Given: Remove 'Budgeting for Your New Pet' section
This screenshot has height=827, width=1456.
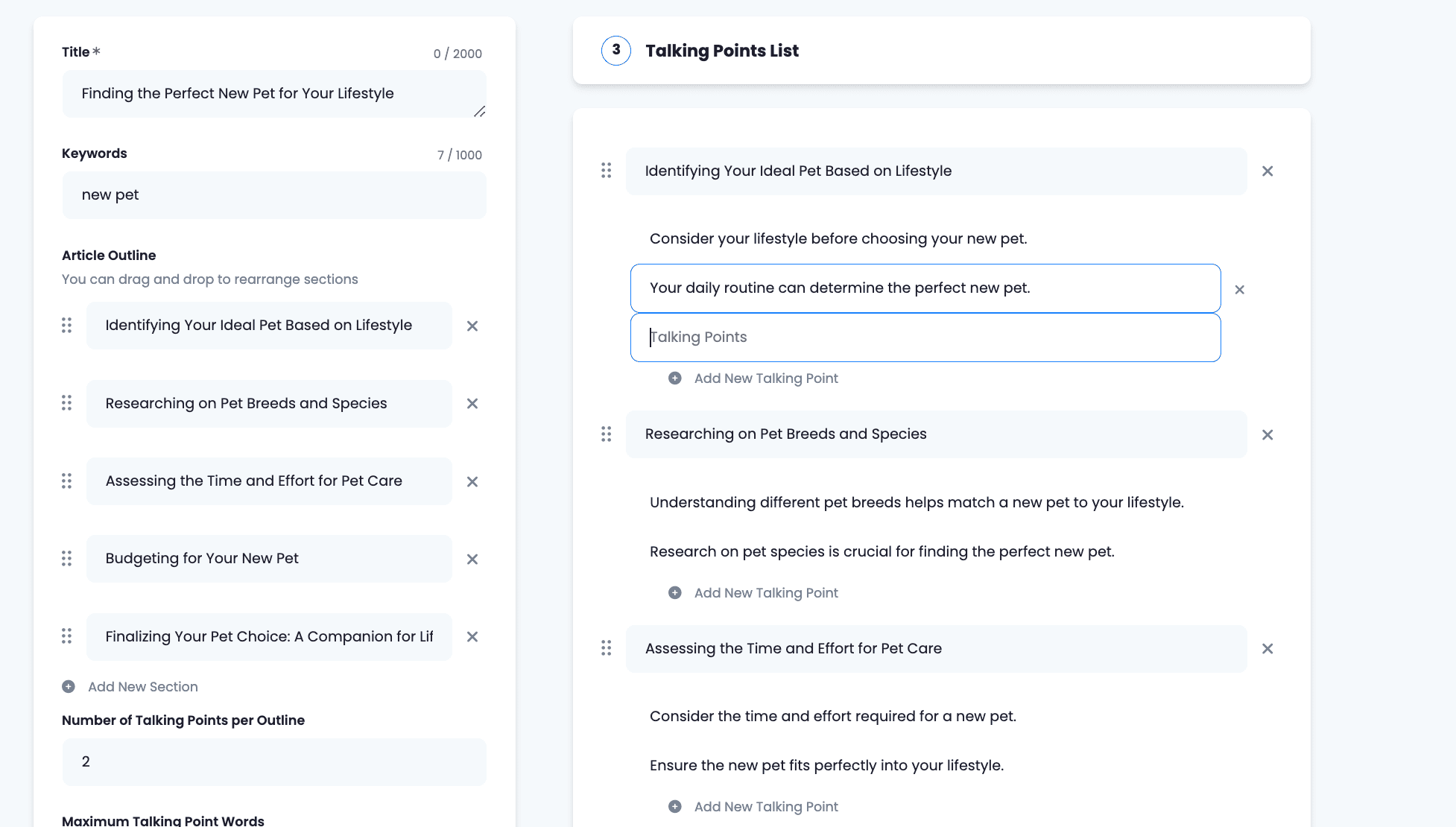Looking at the screenshot, I should (x=472, y=560).
